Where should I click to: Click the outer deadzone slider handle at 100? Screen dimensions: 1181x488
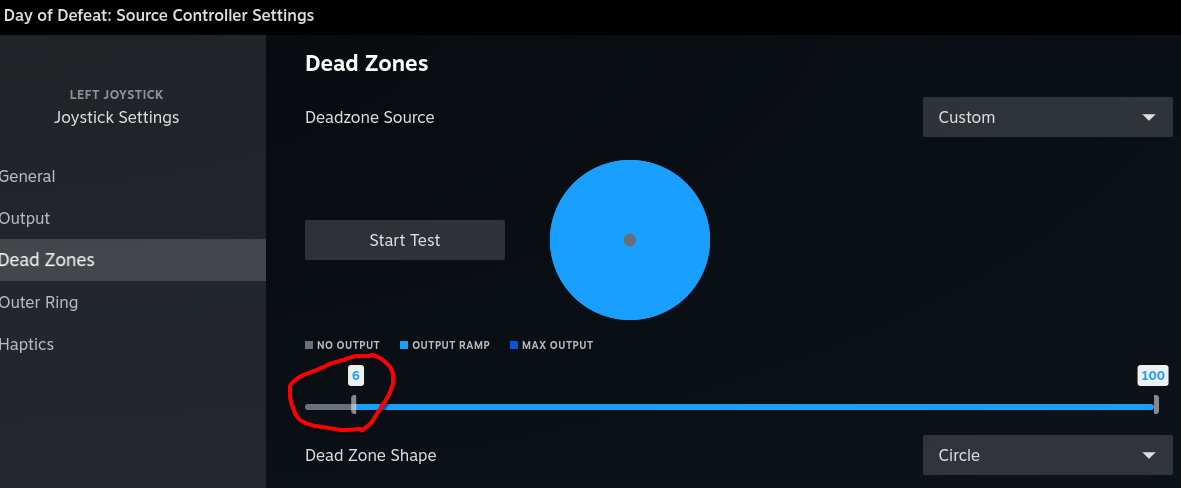coord(1156,405)
